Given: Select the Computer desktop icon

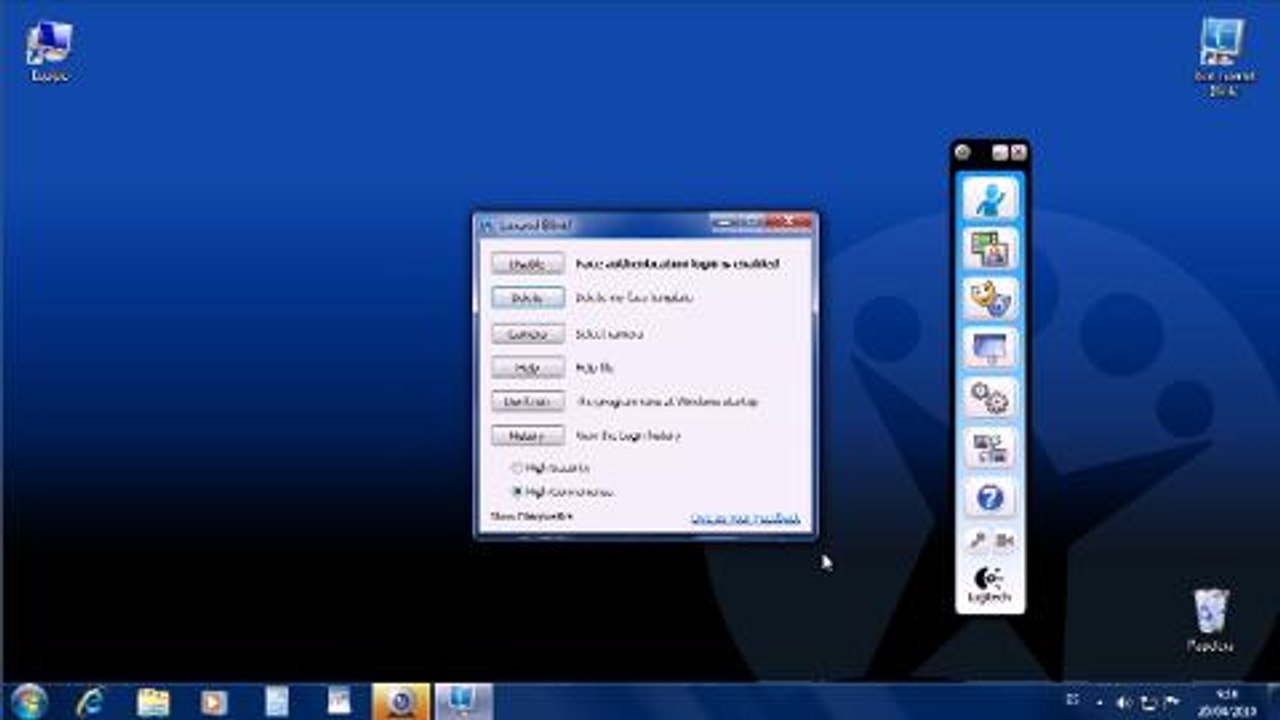Looking at the screenshot, I should pos(49,51).
